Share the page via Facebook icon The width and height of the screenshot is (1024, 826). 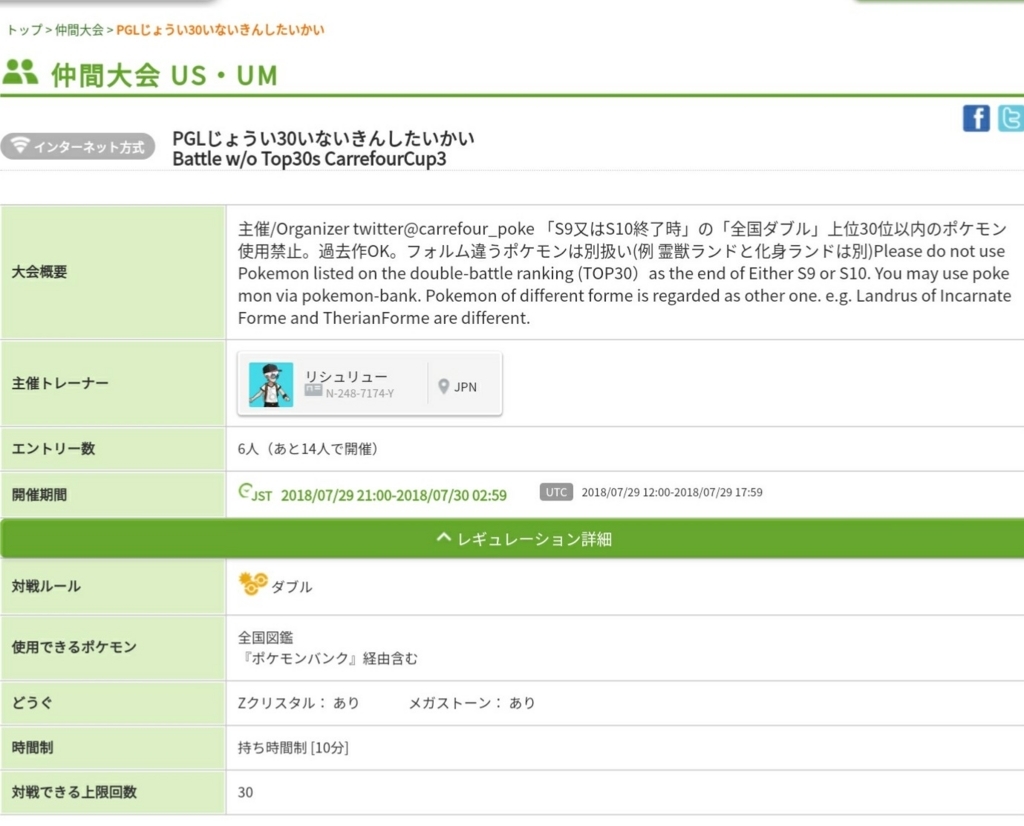tap(976, 118)
